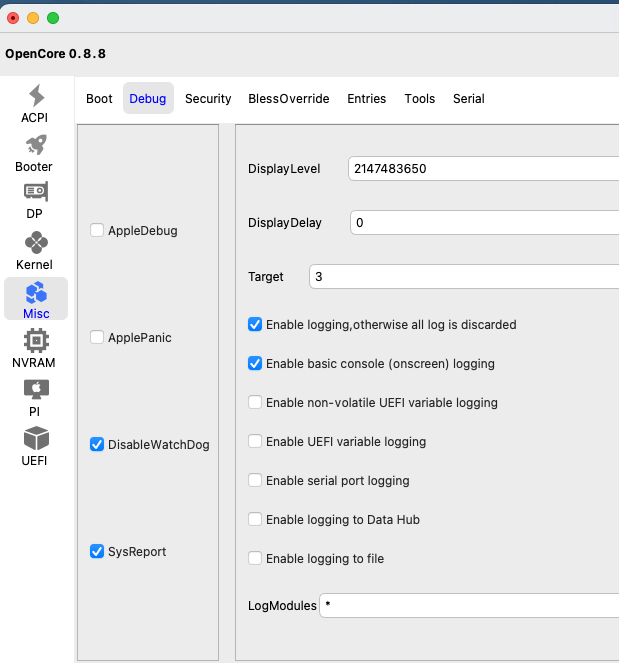619x663 pixels.
Task: Enable serial port logging
Action: point(256,481)
